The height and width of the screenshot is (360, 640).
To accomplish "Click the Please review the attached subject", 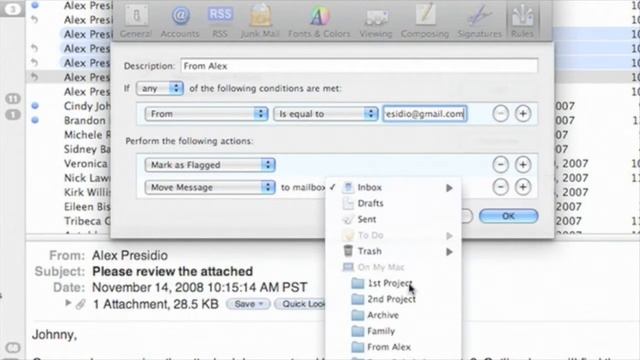I will point(172,271).
